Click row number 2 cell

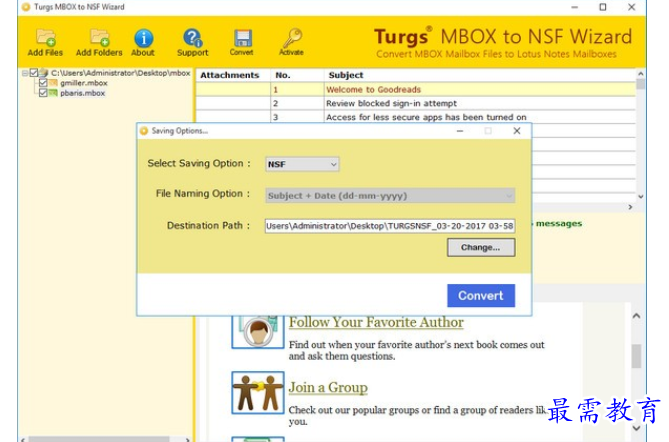click(x=297, y=103)
